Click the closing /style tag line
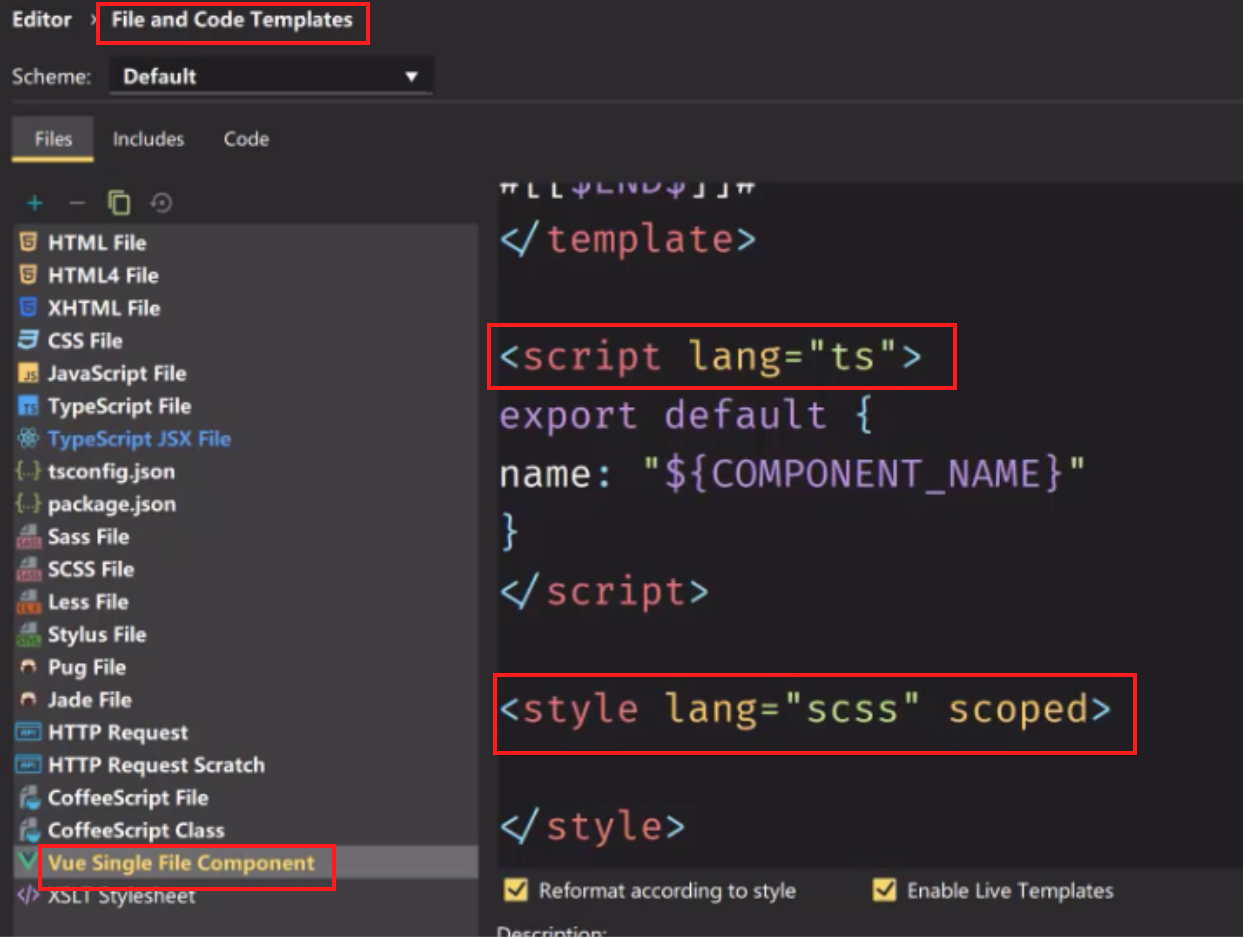Image resolution: width=1246 pixels, height=938 pixels. click(x=592, y=827)
